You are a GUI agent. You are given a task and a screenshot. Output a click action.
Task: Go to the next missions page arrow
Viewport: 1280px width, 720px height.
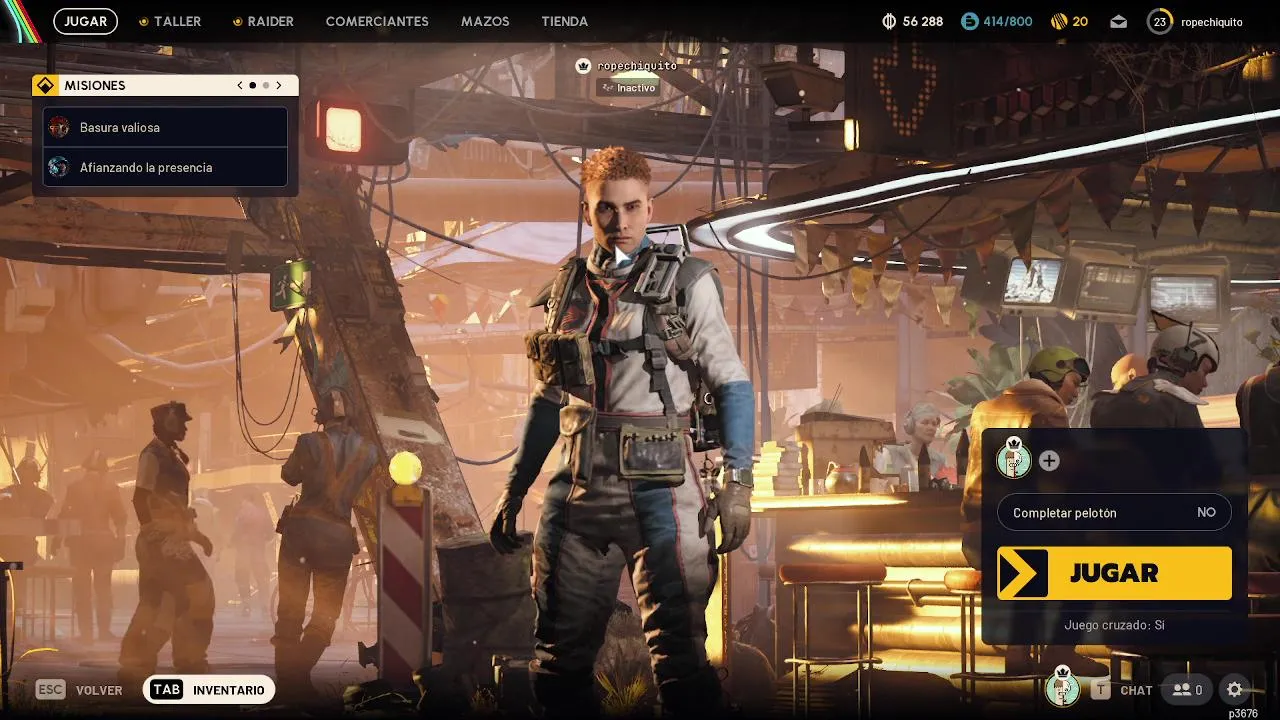[279, 86]
